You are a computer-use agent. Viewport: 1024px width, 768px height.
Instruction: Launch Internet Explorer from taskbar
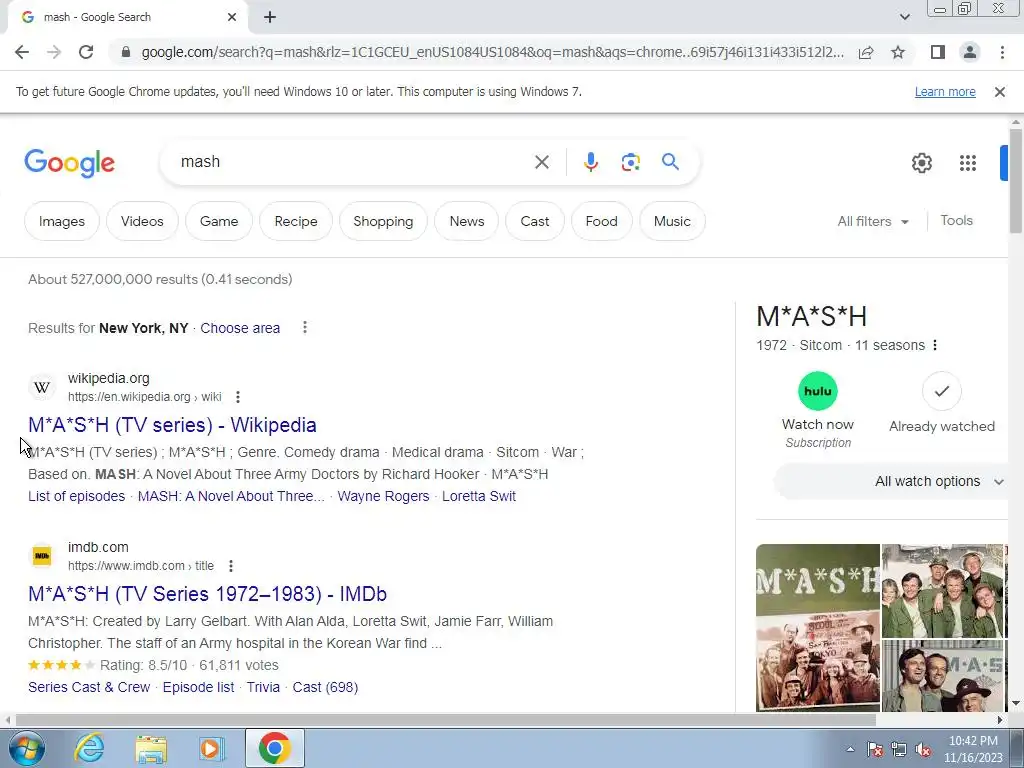pyautogui.click(x=89, y=748)
